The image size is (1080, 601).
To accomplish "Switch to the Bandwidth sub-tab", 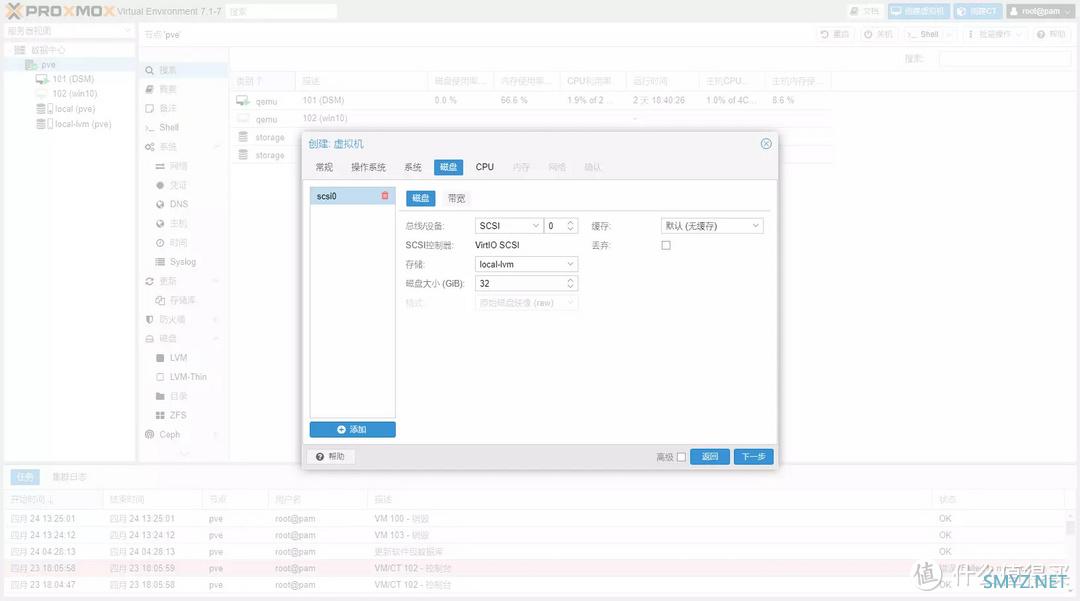I will (456, 198).
